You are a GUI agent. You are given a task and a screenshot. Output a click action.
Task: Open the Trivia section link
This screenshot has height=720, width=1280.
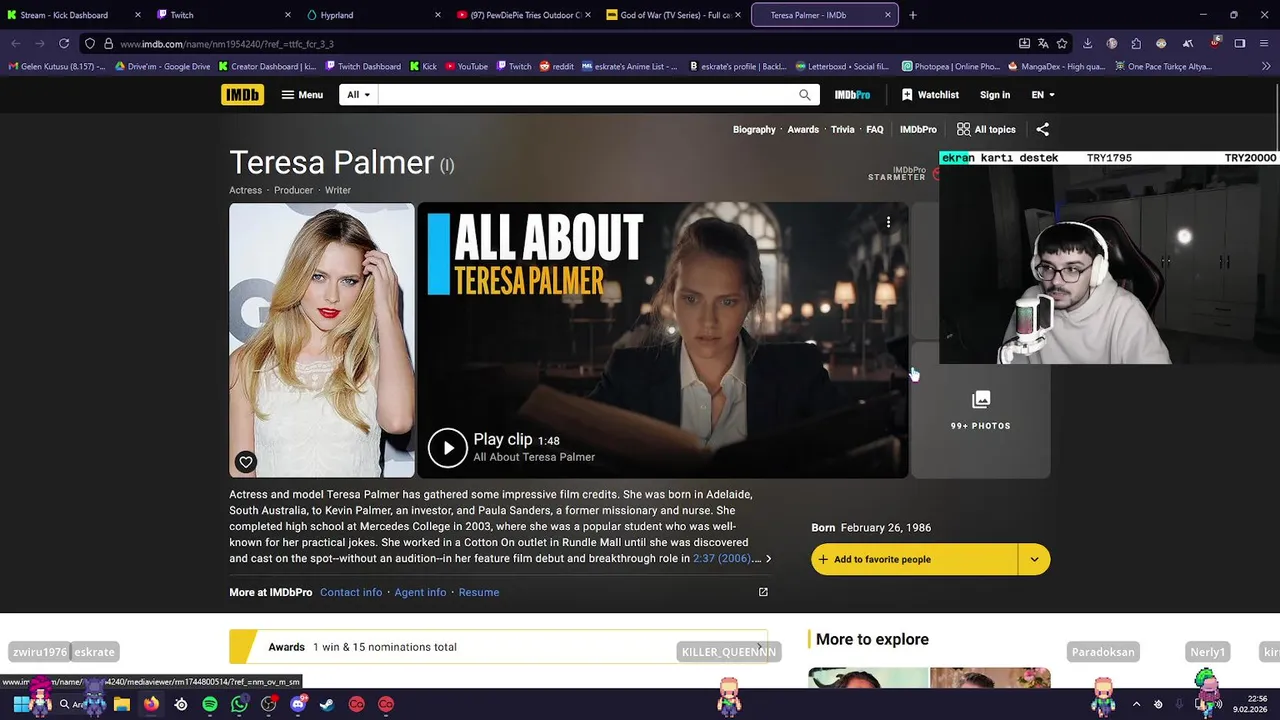(843, 129)
